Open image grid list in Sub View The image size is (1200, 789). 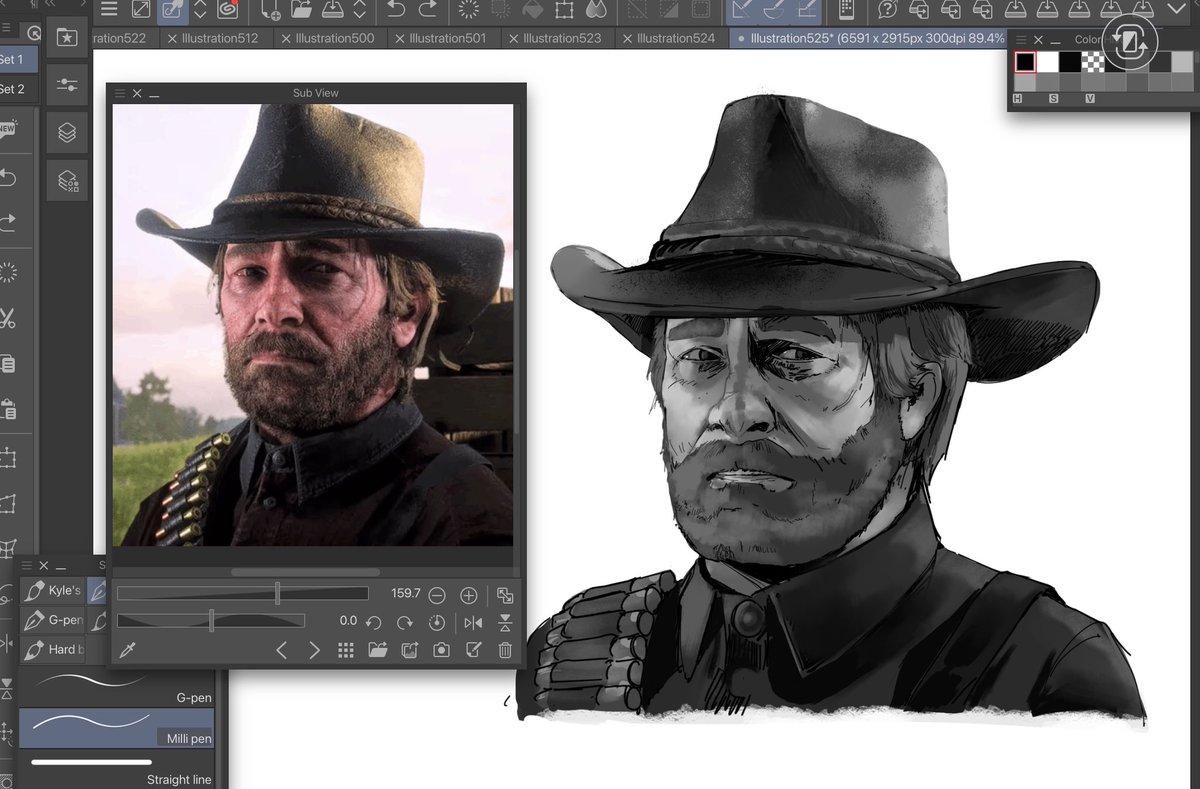pos(346,650)
